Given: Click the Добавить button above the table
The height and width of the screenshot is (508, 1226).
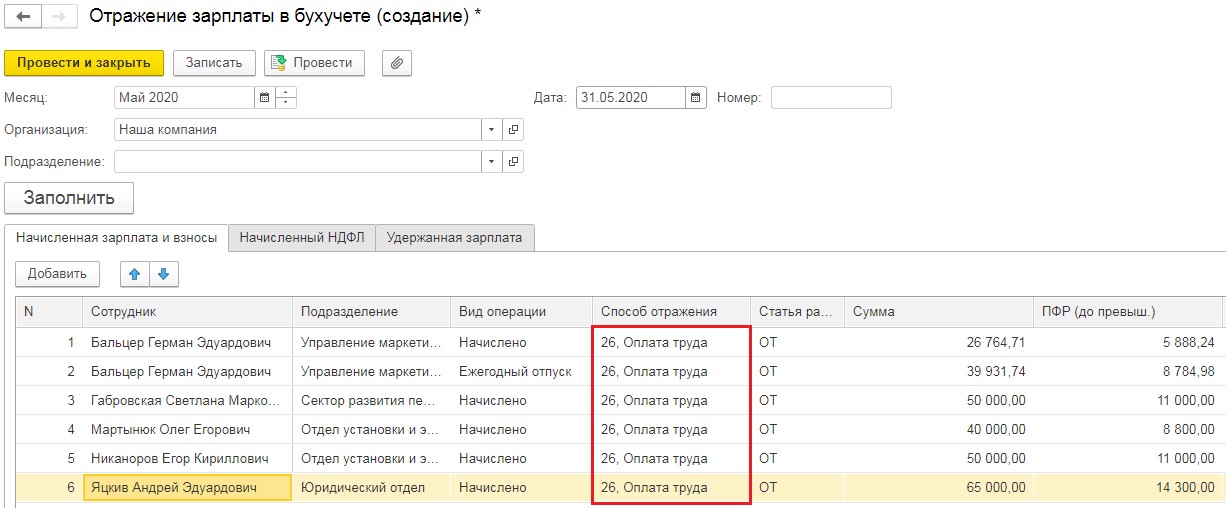Looking at the screenshot, I should [57, 273].
